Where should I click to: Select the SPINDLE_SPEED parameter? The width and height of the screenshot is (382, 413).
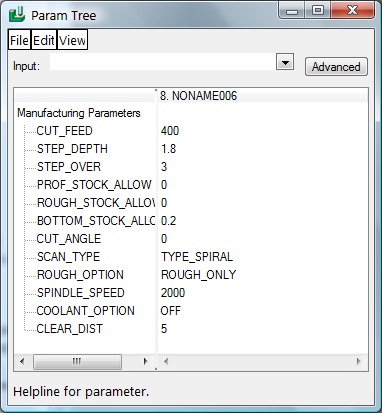pyautogui.click(x=81, y=293)
